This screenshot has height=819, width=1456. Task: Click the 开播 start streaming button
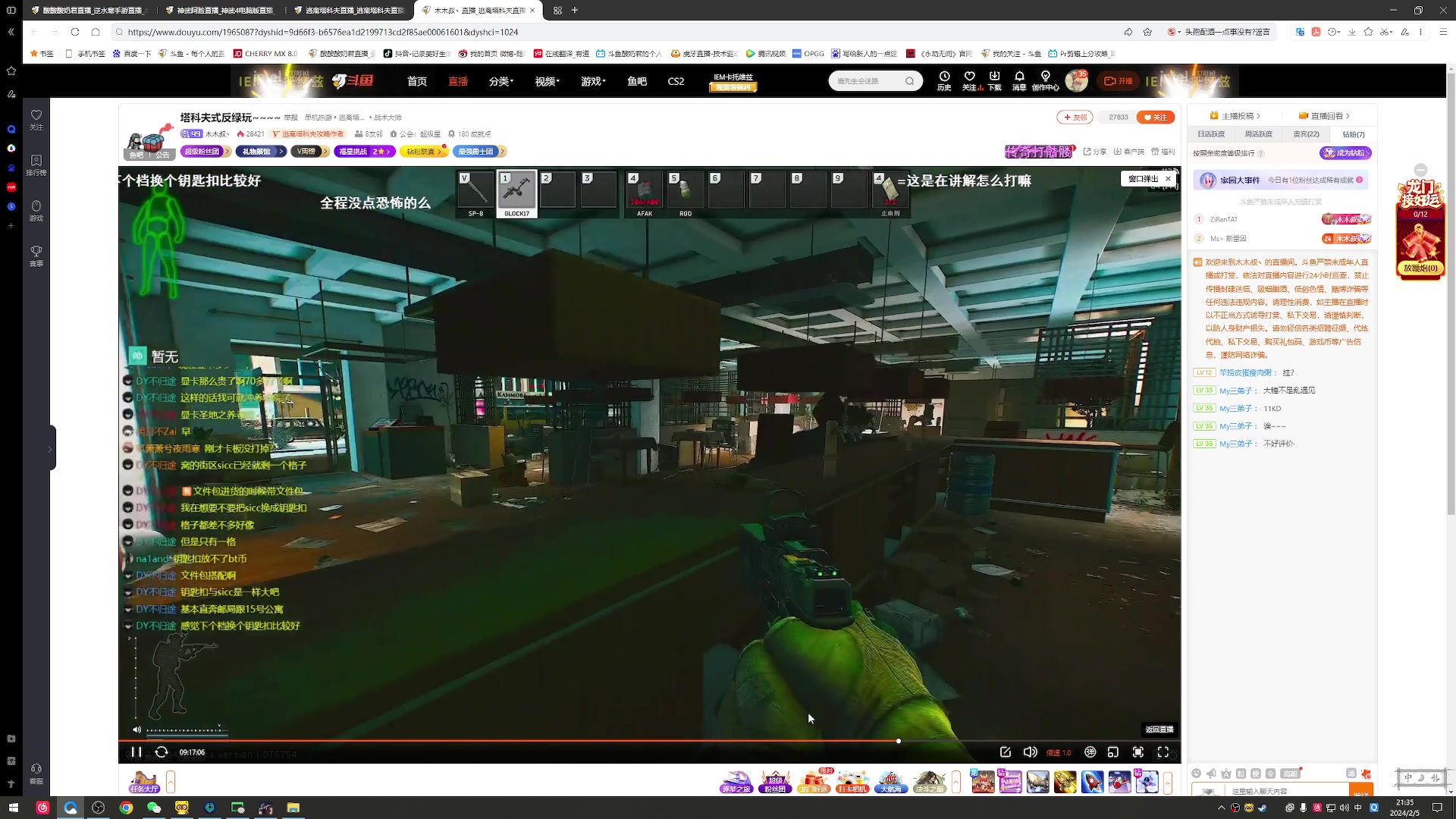(x=1118, y=81)
